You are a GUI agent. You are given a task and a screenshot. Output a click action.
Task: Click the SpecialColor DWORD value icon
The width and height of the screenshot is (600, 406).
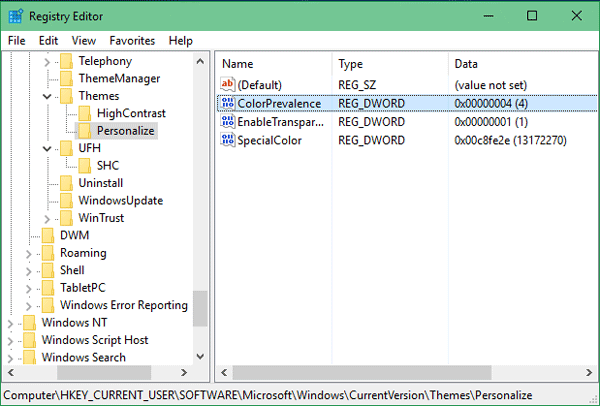pos(226,140)
